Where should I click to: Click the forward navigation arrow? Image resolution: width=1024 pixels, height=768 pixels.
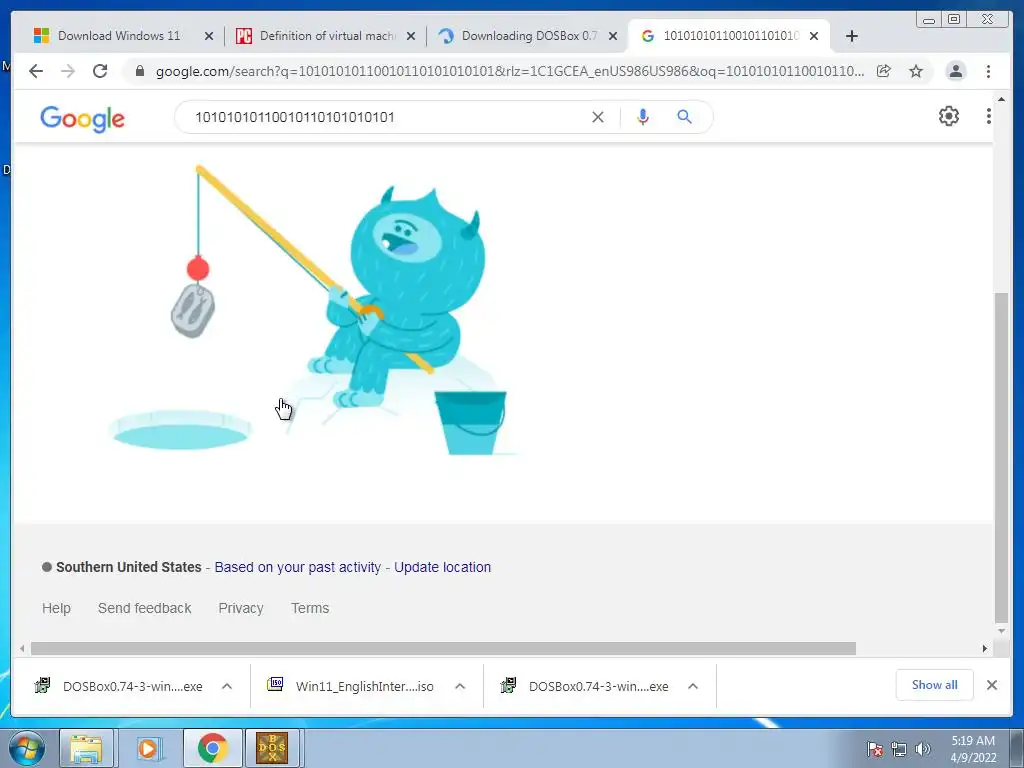point(68,71)
